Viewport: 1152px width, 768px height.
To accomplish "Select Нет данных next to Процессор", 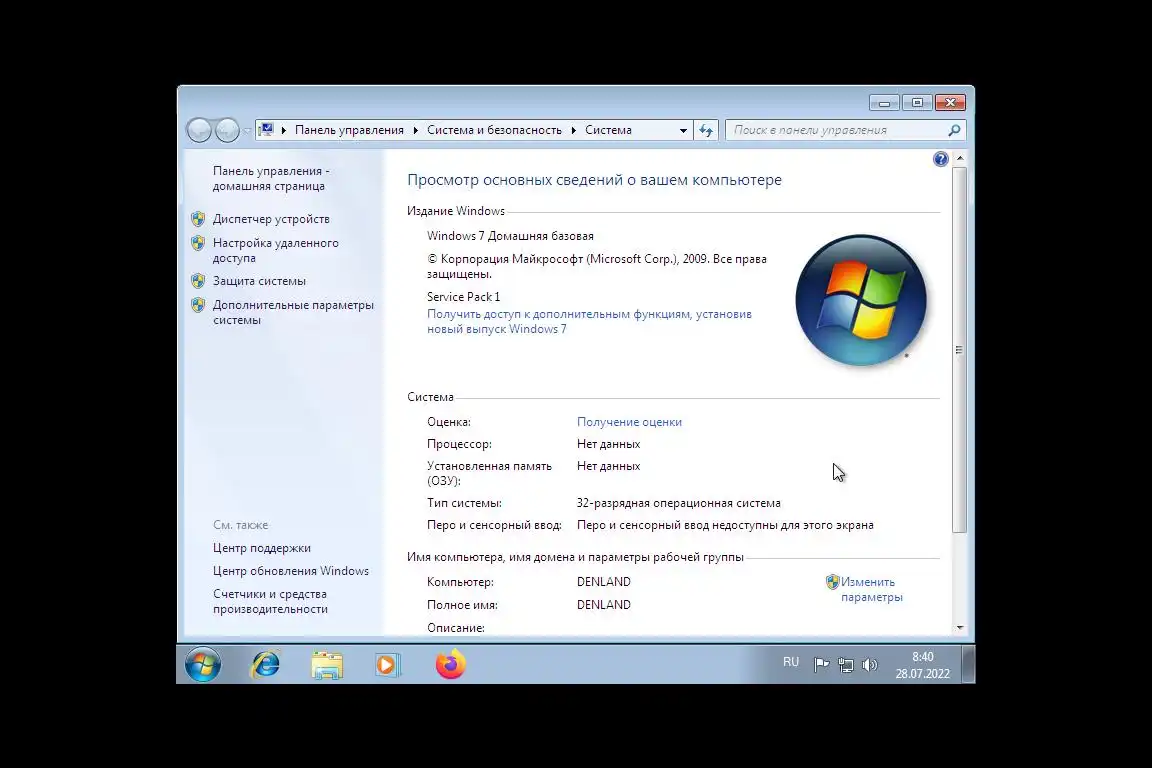I will [608, 444].
